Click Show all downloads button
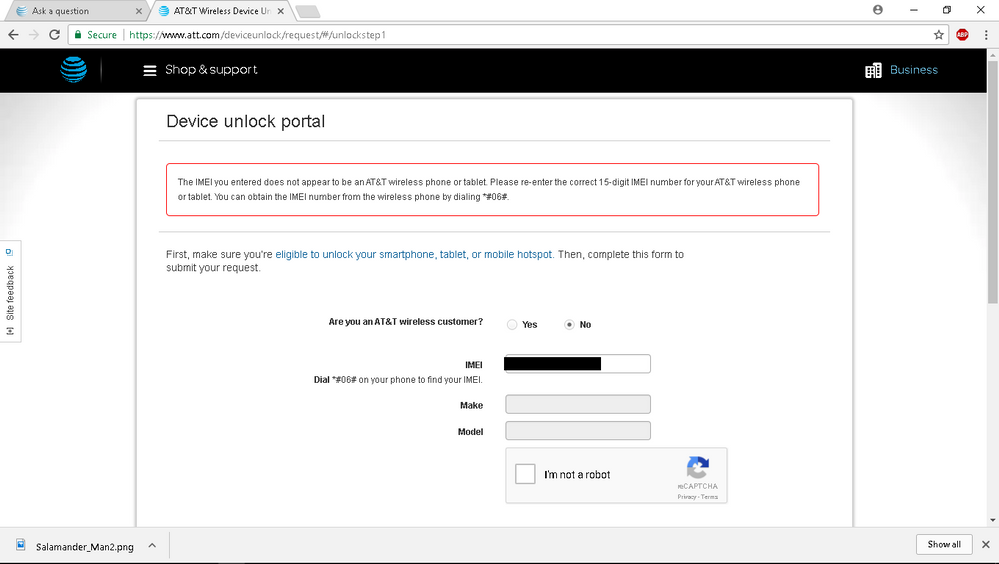The height and width of the screenshot is (564, 999). [943, 545]
